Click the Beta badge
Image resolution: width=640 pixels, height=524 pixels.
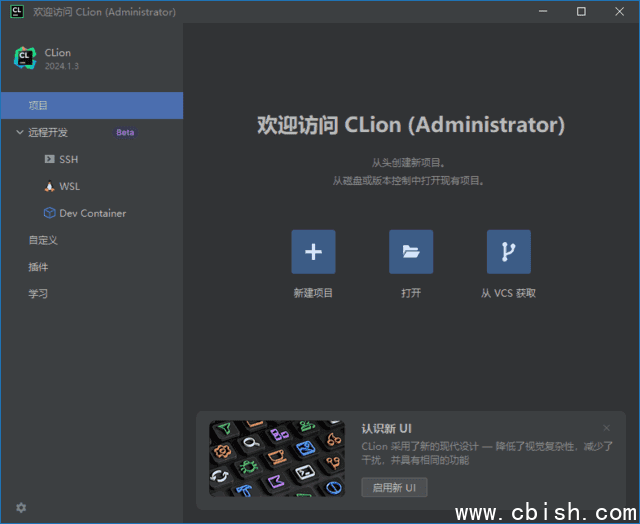pyautogui.click(x=125, y=132)
